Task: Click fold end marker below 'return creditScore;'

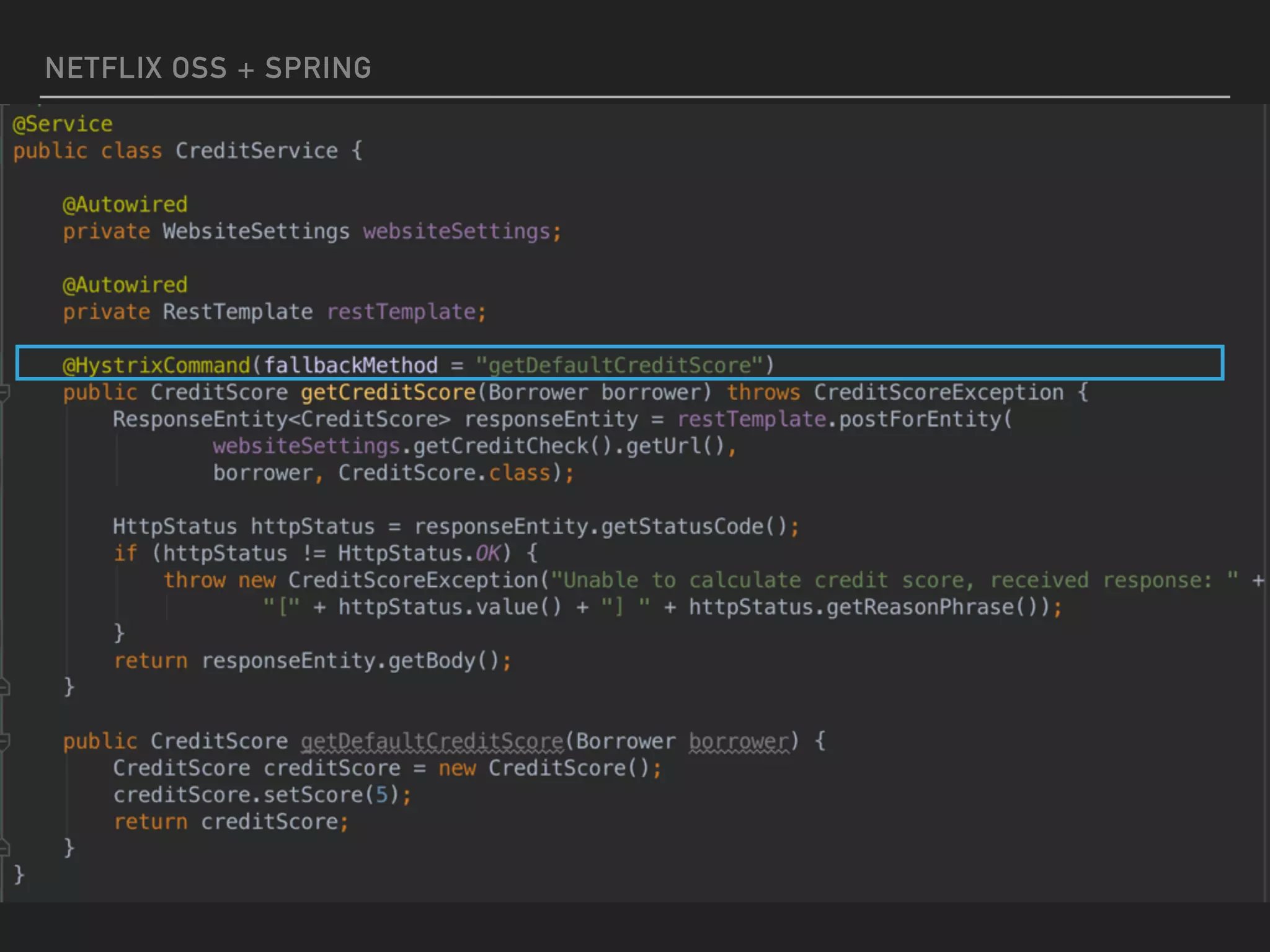Action: coord(4,848)
